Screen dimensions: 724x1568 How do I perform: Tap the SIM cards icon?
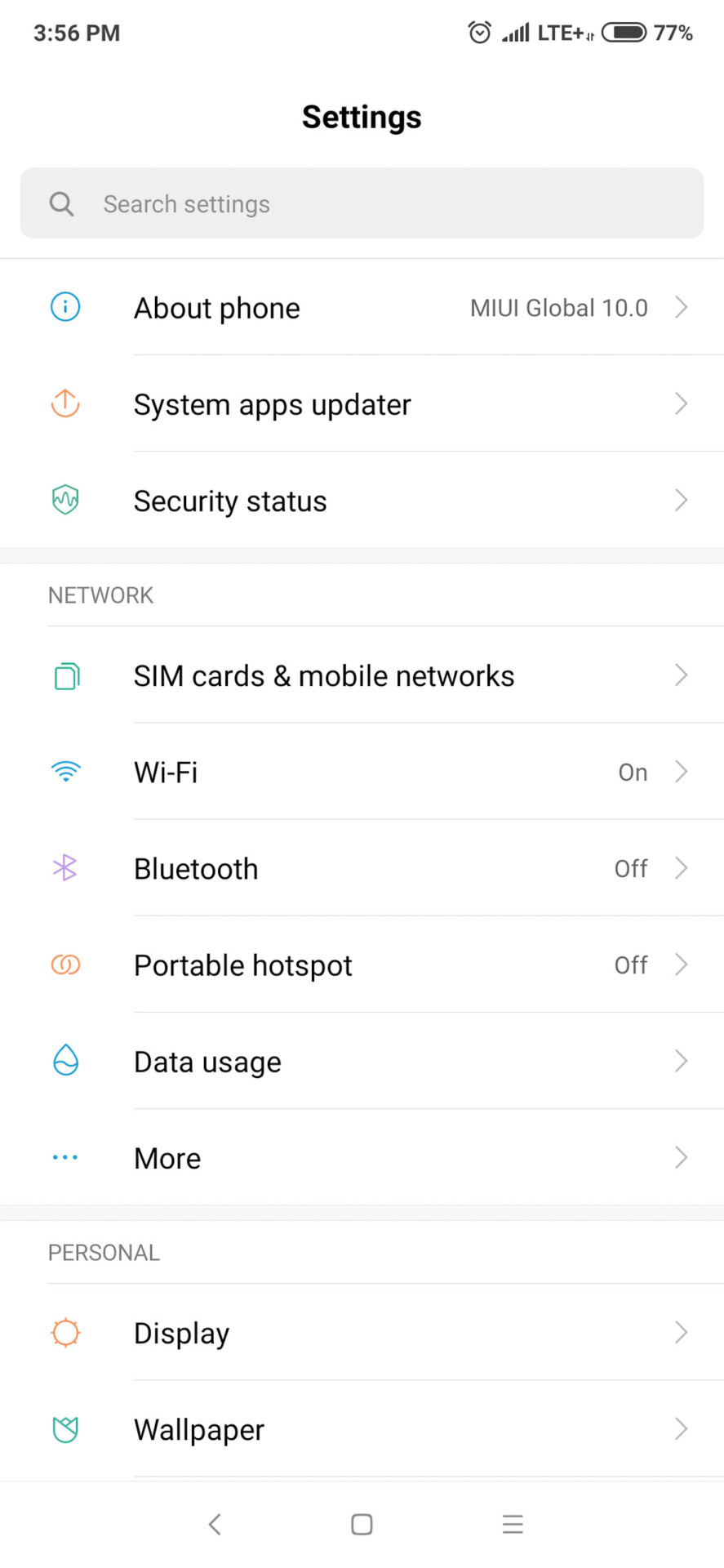click(65, 676)
